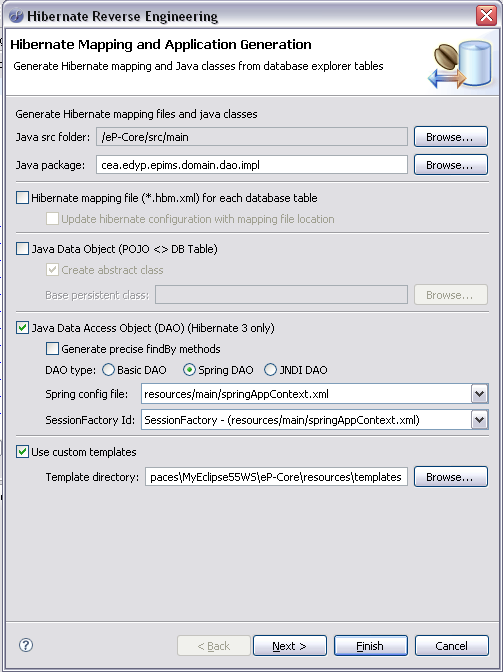Browse for the Java src folder
This screenshot has width=503, height=672.
pos(451,137)
